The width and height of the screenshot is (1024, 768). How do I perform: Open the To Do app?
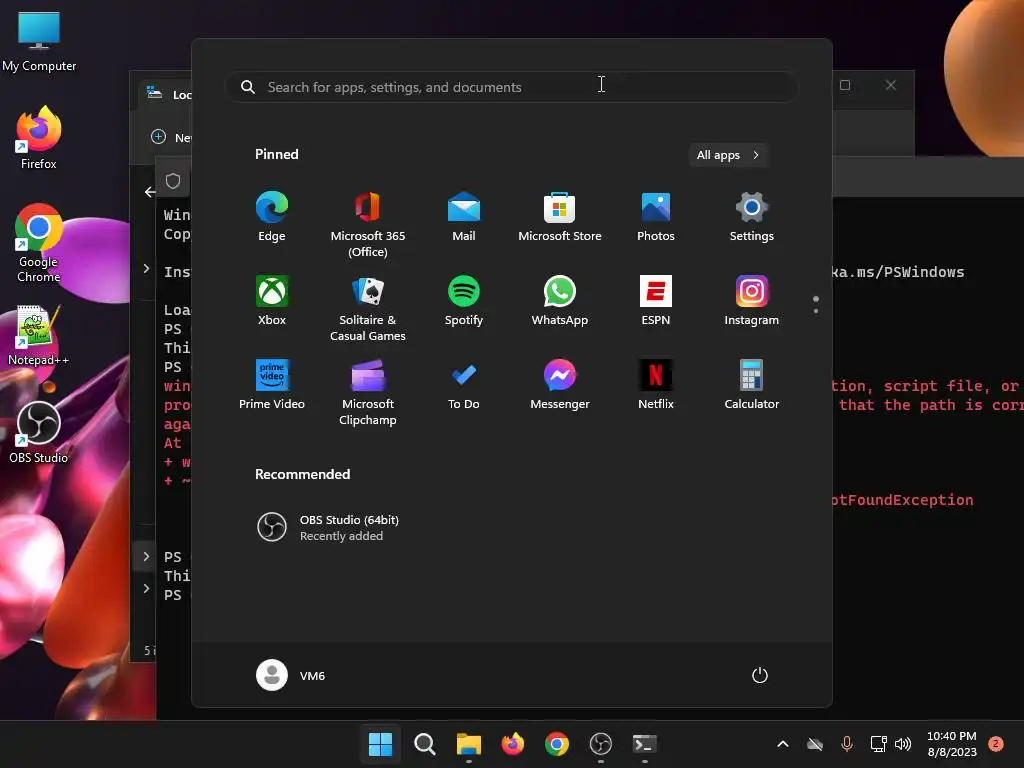tap(464, 385)
